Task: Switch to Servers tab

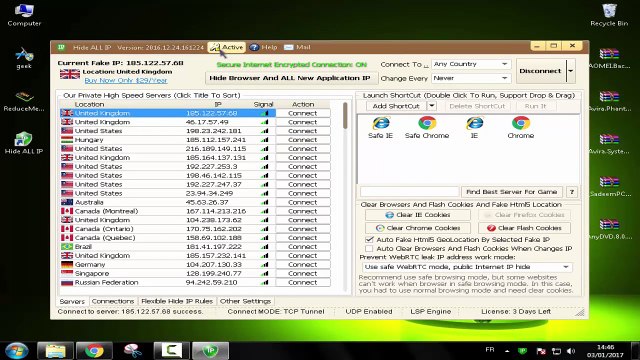Action: [x=72, y=301]
